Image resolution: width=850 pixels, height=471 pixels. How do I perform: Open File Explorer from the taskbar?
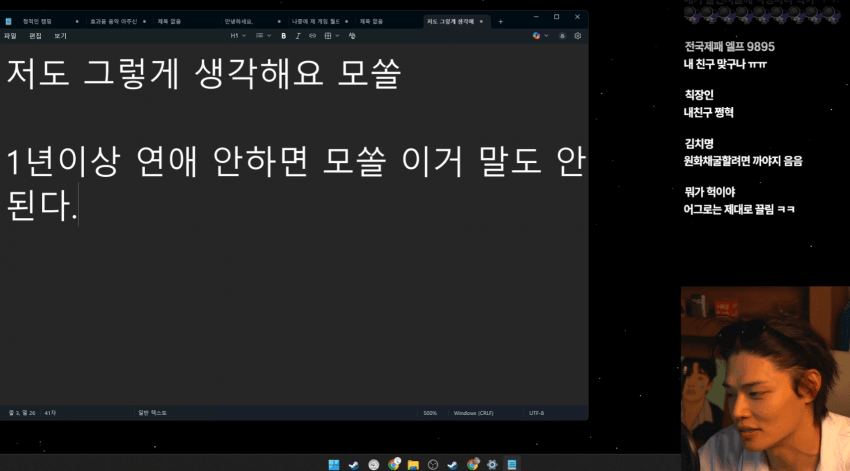coord(413,464)
